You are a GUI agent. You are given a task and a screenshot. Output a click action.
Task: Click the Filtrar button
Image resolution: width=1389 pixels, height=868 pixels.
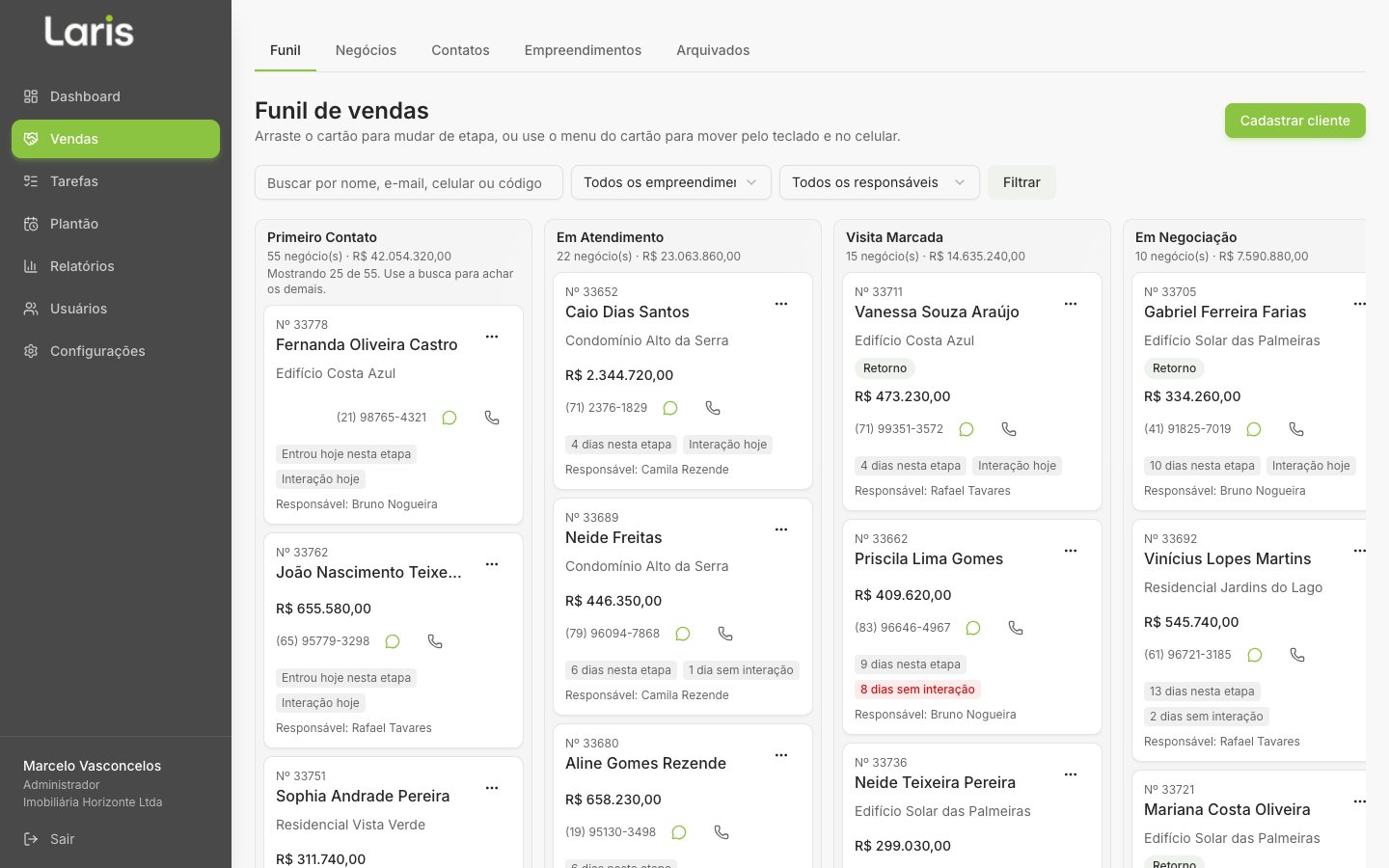(1021, 182)
